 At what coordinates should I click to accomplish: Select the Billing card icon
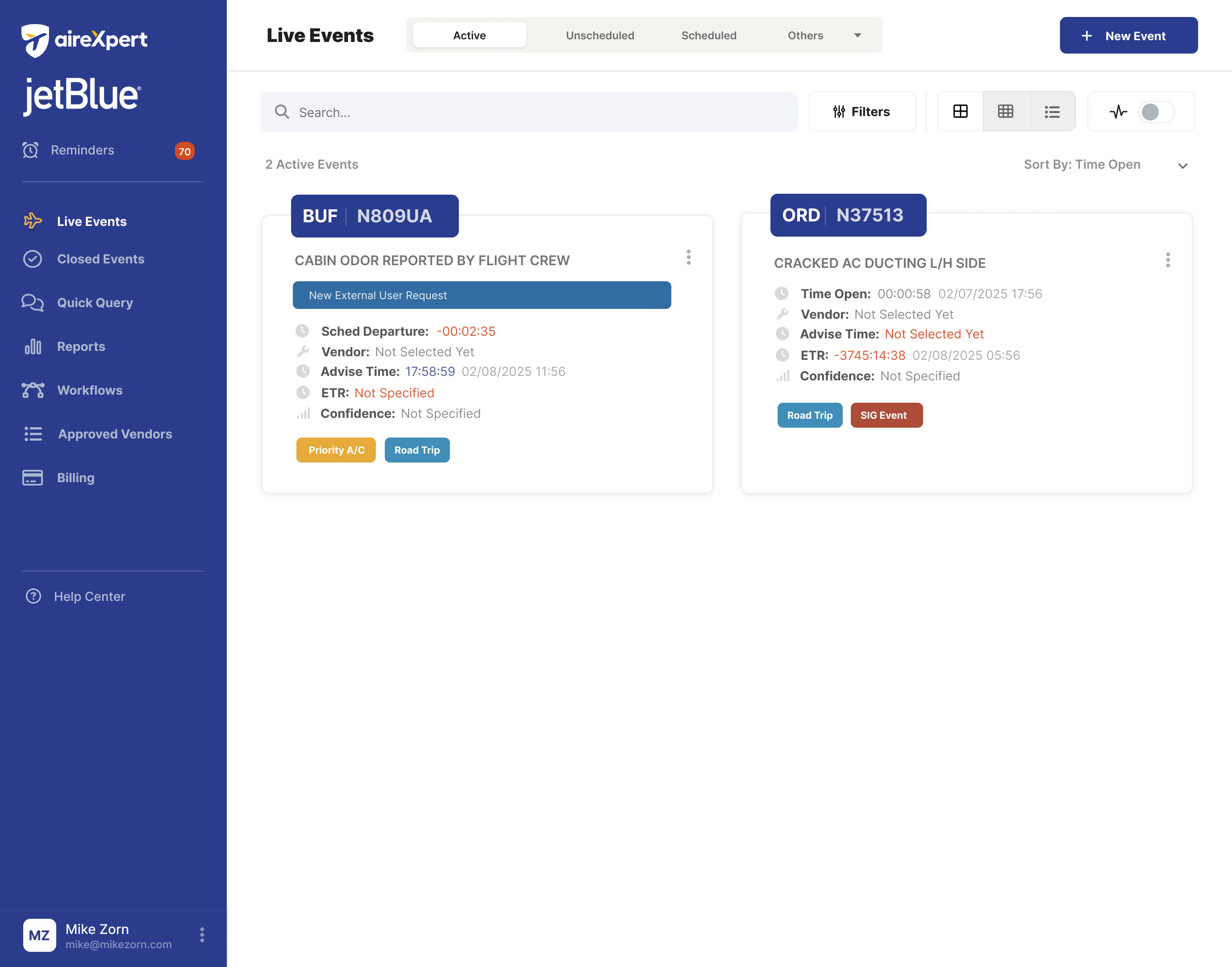click(33, 478)
